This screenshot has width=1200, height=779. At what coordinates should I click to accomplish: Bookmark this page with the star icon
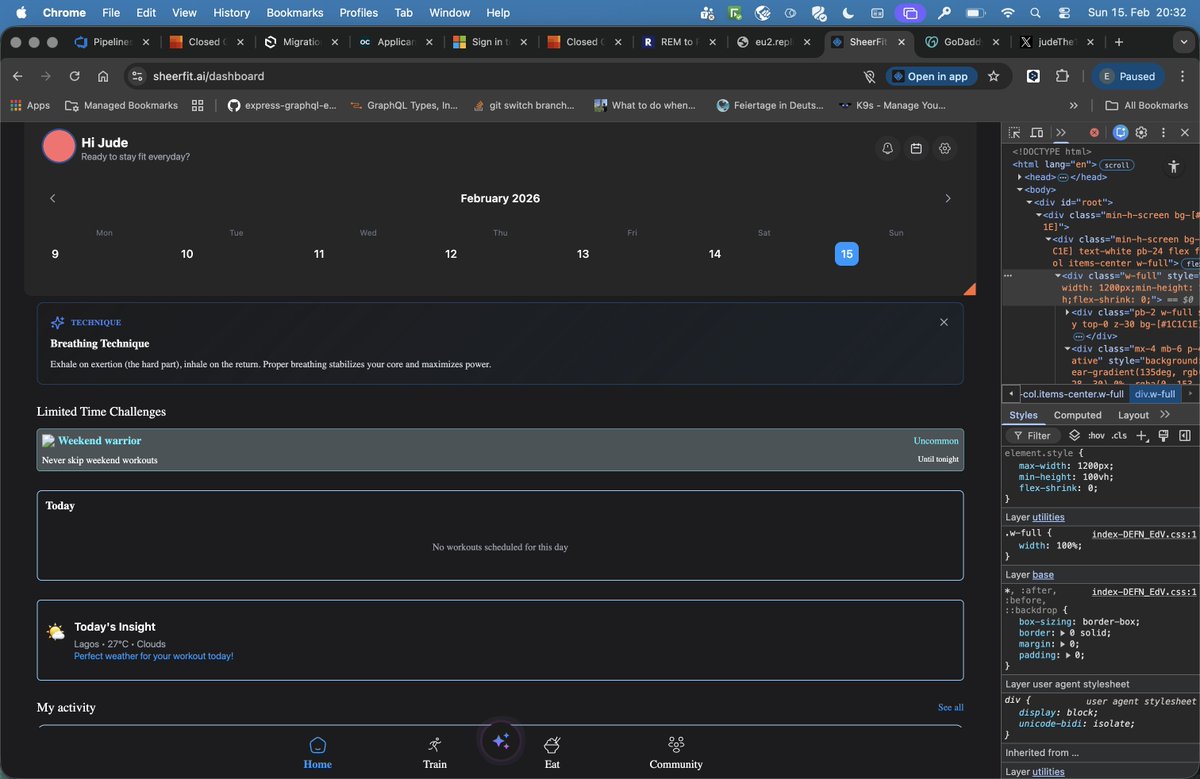993,76
